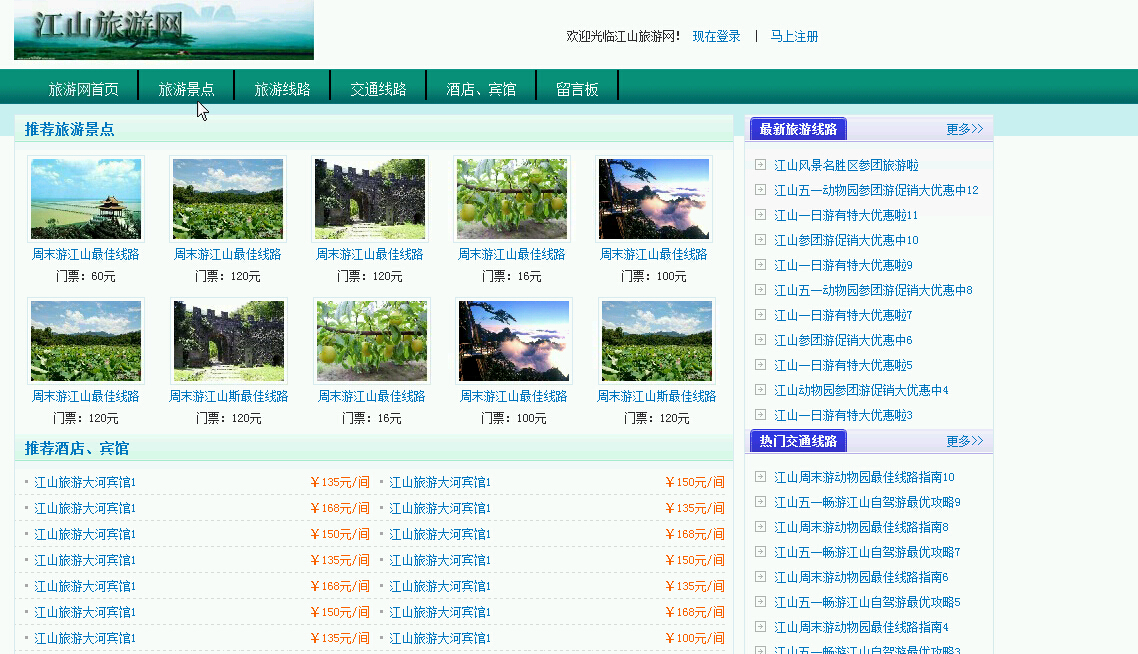1138x654 pixels.
Task: Open the 江山周末游动物园最佳线路指南8 link
Action: 861,528
